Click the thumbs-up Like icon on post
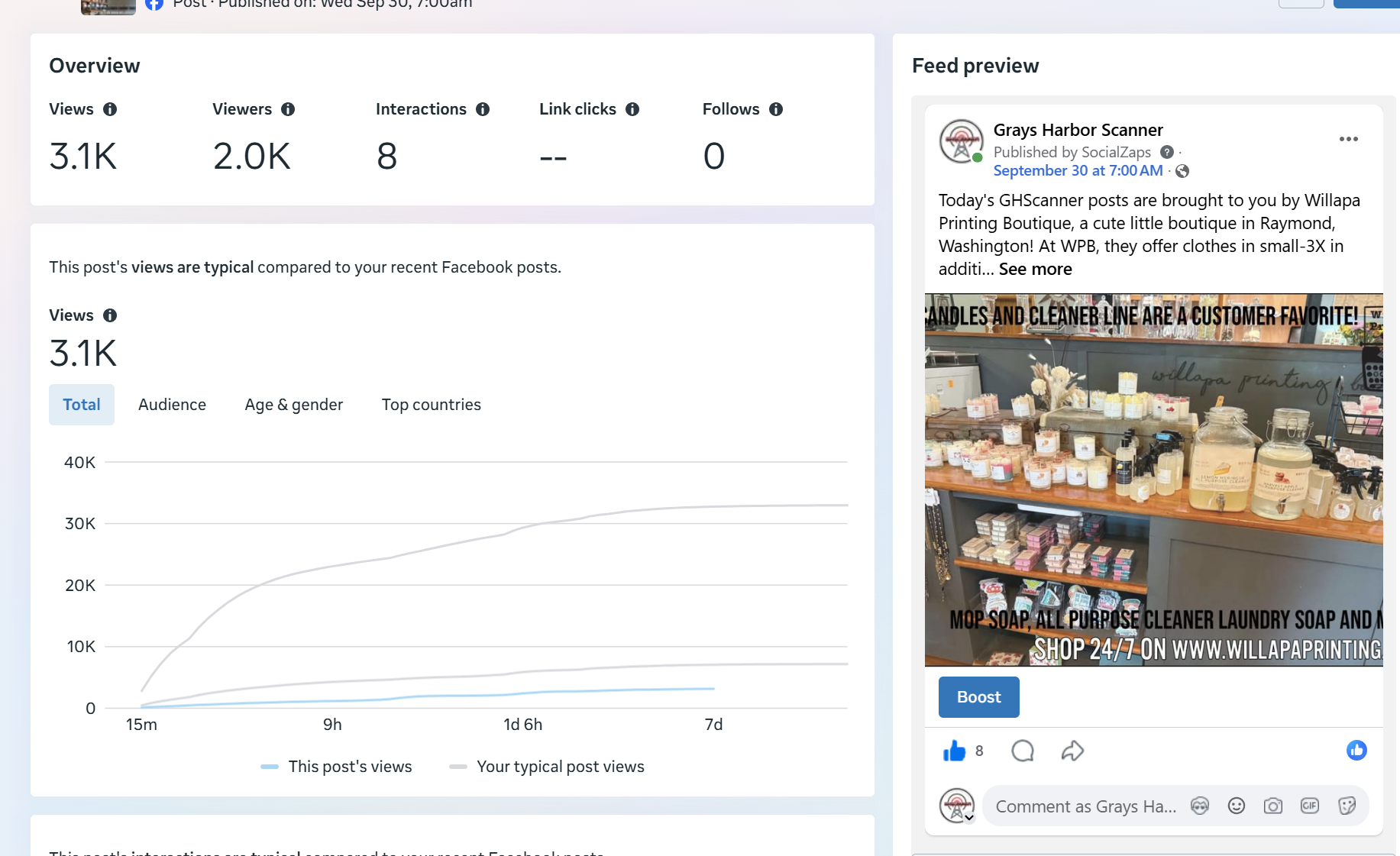 click(955, 751)
